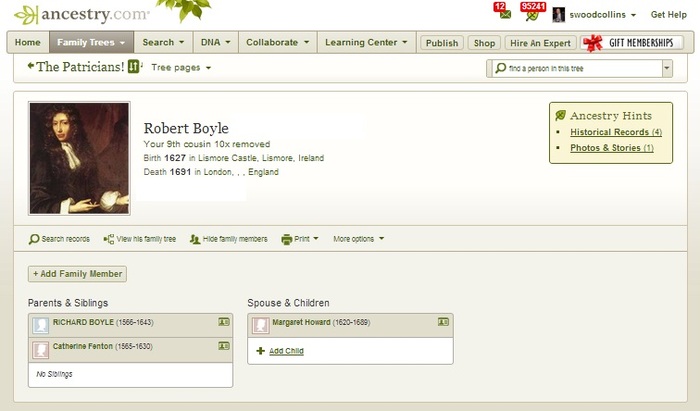Viewport: 700px width, 411px height.
Task: Click the 'Your 9th cousin 10x removed' text
Action: pyautogui.click(x=207, y=144)
